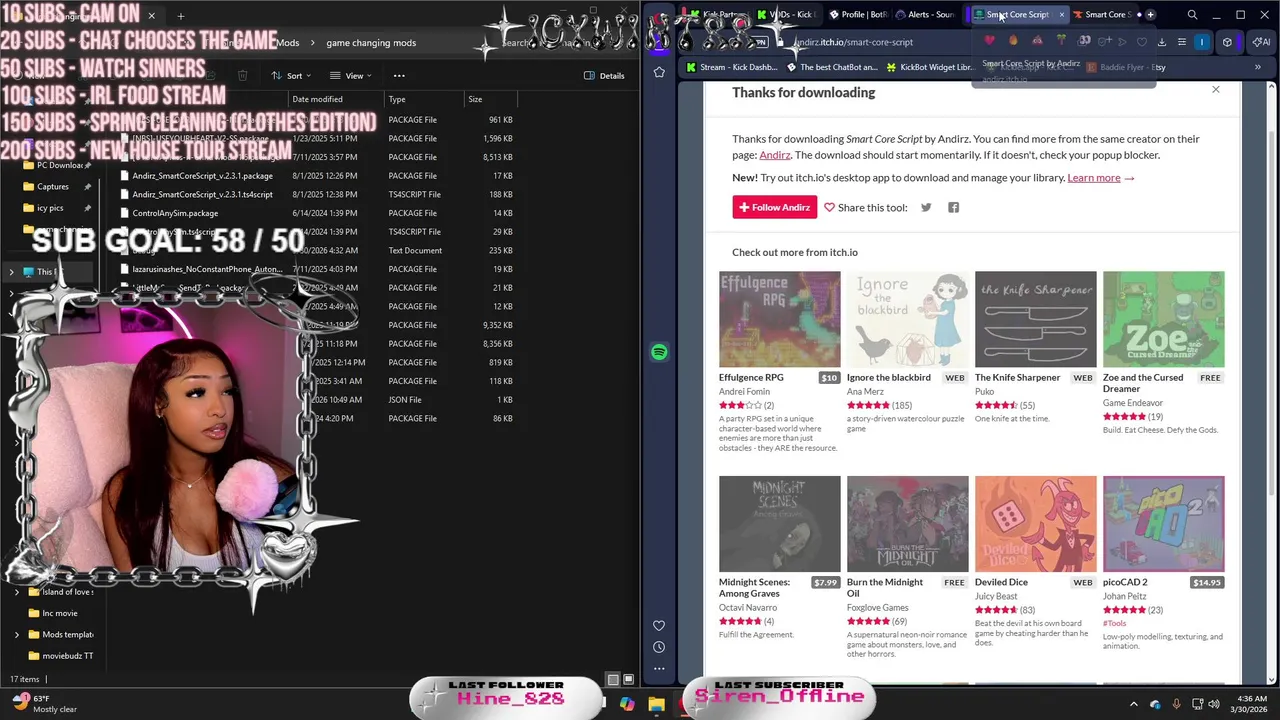Open a new browser tab with plus button
The height and width of the screenshot is (720, 1280).
tap(1150, 15)
